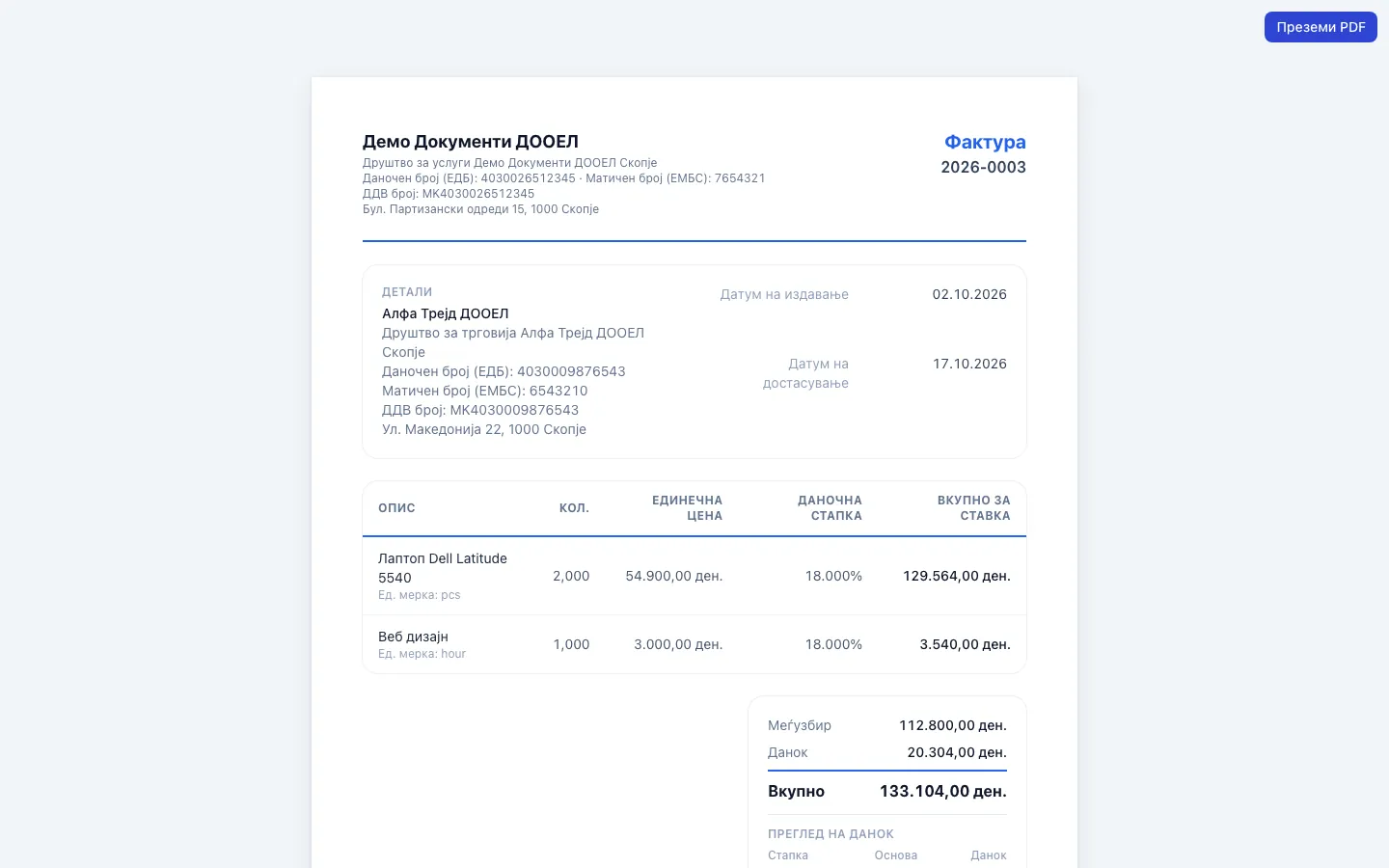Click the bold Вкупно label
Screen dimensions: 1389x868
coord(796,791)
